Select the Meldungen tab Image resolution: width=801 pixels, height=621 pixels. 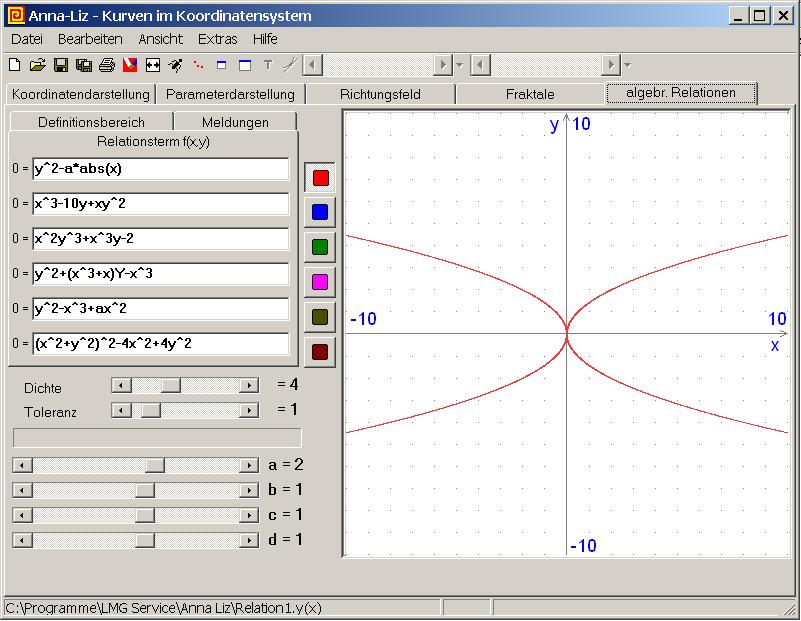pos(235,122)
